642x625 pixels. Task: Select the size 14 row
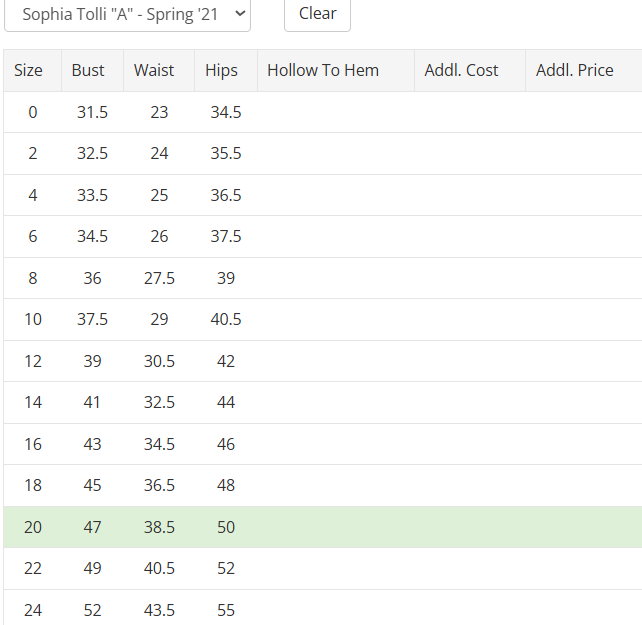tap(320, 403)
